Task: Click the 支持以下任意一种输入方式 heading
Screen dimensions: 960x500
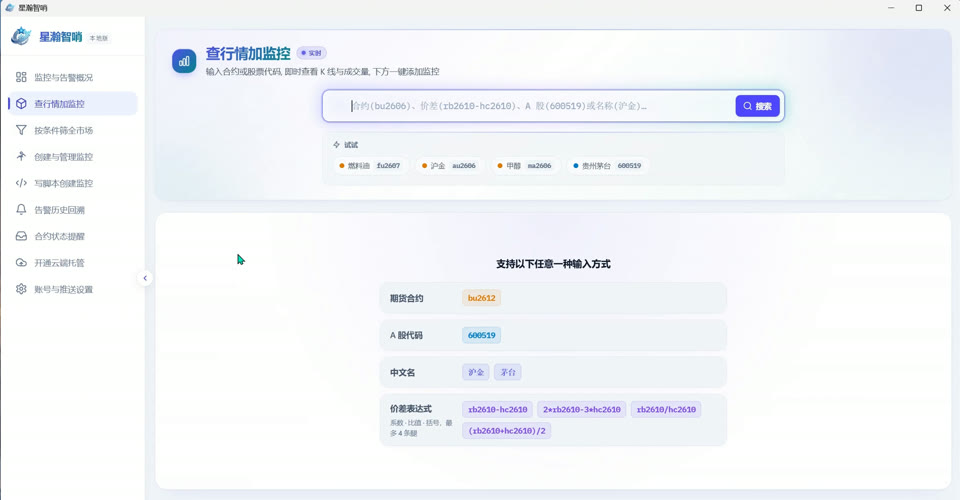Action: pyautogui.click(x=553, y=264)
